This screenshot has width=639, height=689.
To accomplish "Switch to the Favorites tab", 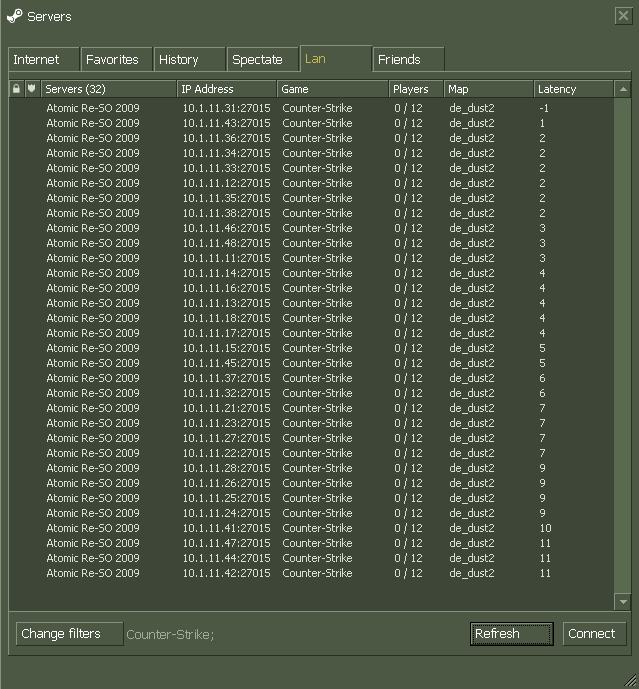I will click(116, 59).
